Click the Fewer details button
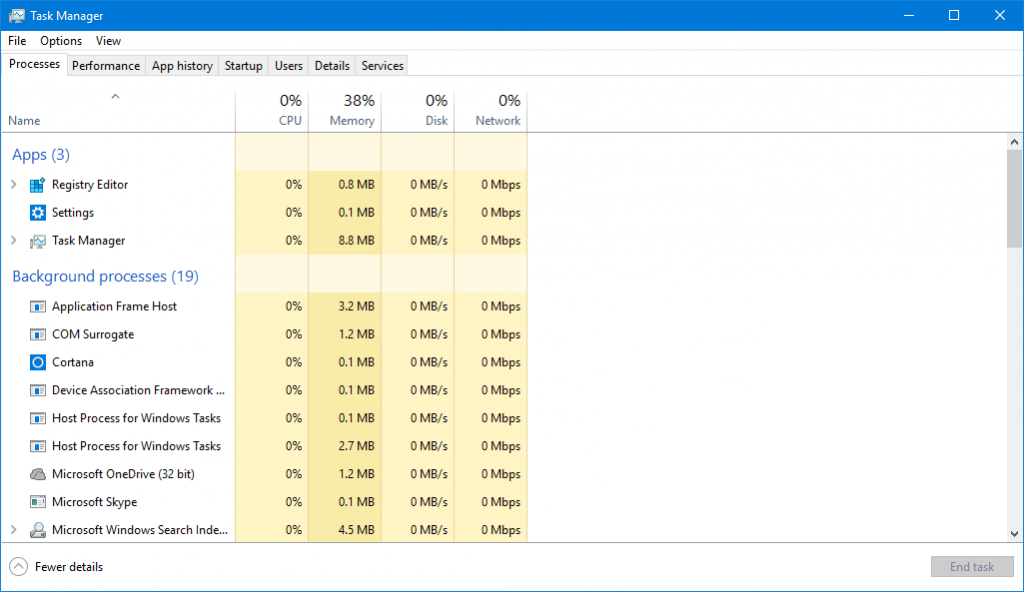This screenshot has width=1024, height=592. 55,566
